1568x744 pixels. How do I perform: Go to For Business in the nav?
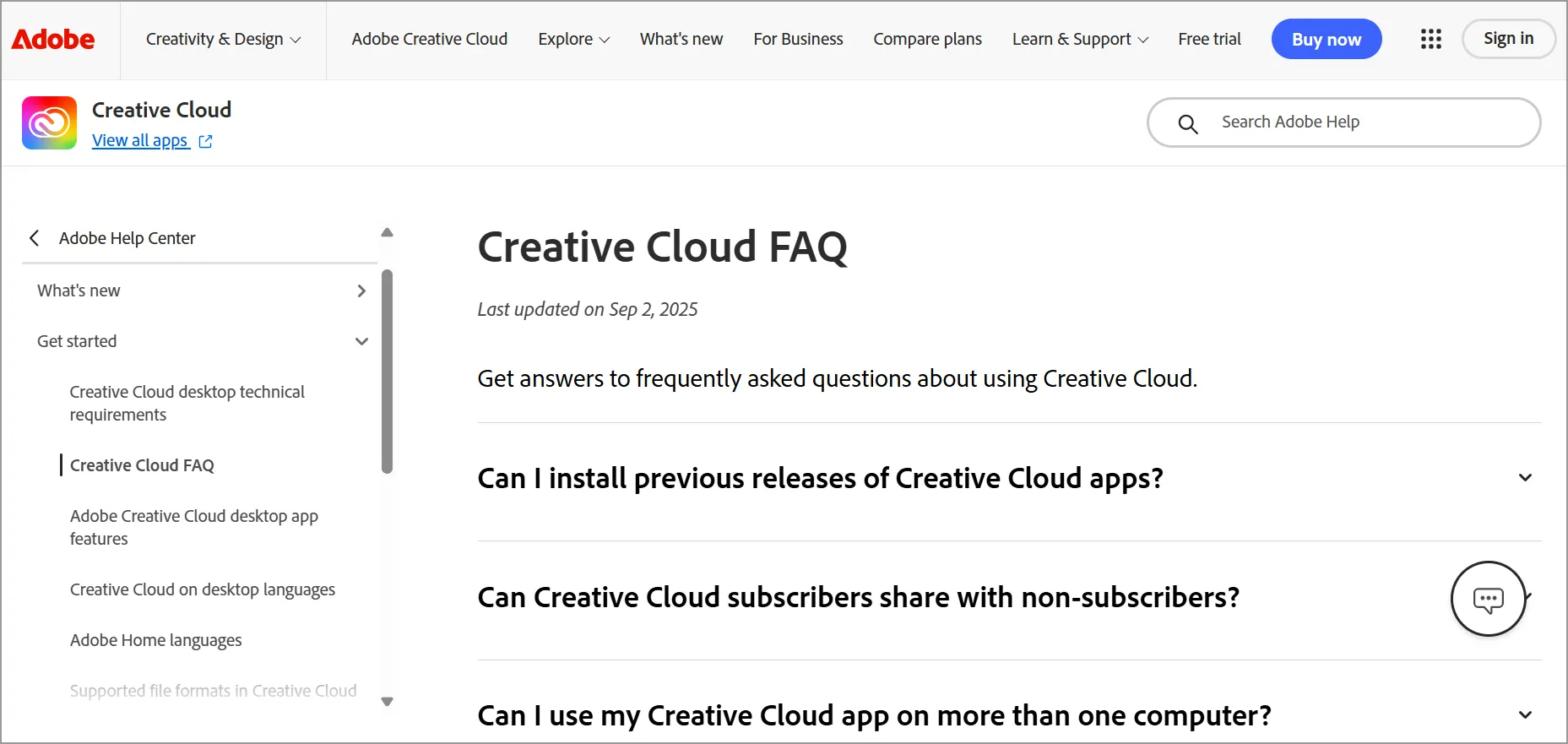[798, 39]
